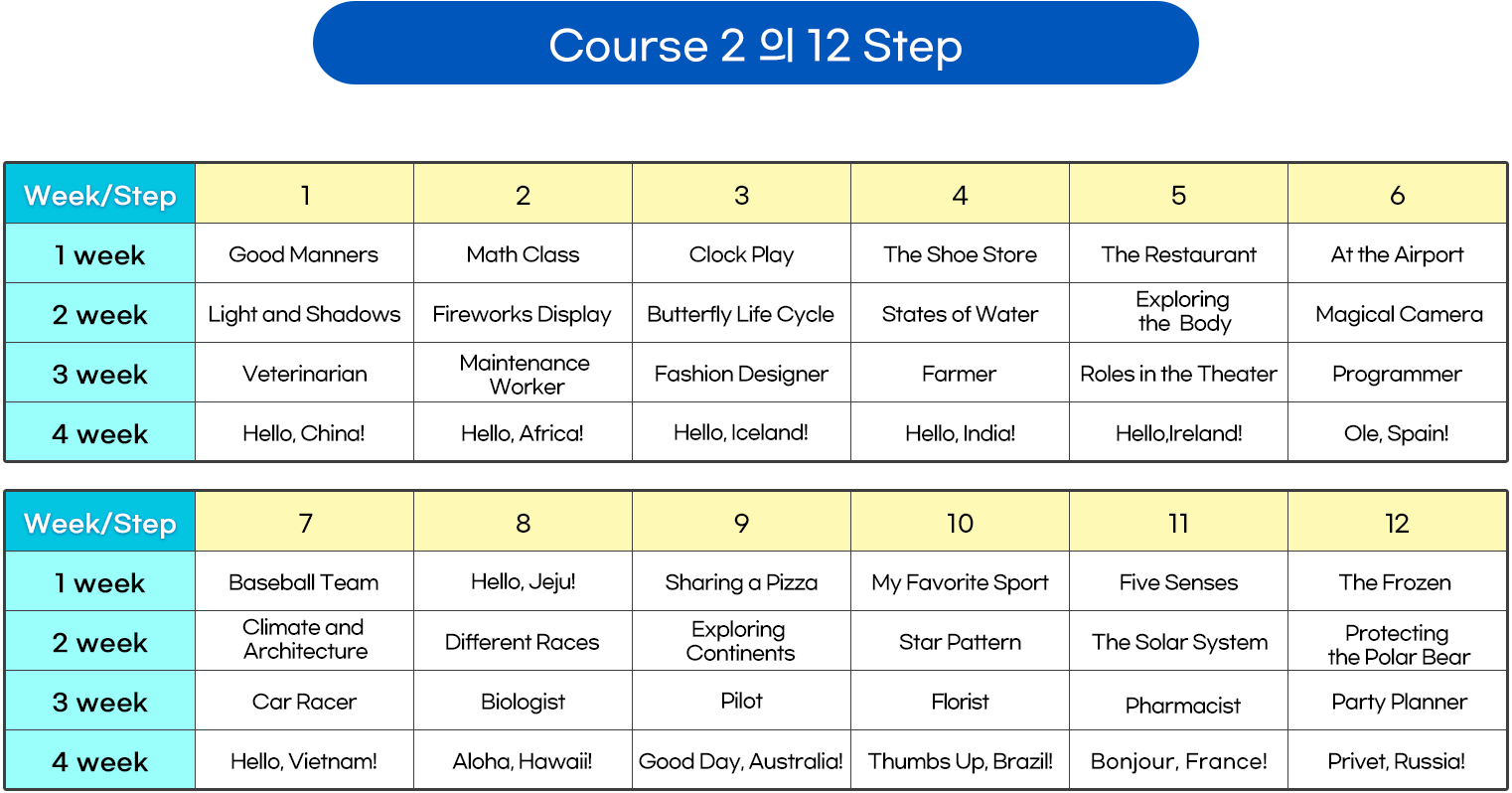Click the 3 week row in lower table

[100, 702]
